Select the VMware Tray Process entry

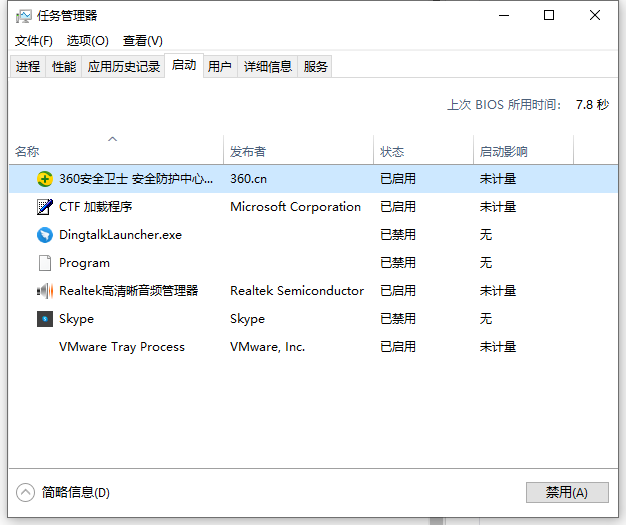click(122, 347)
